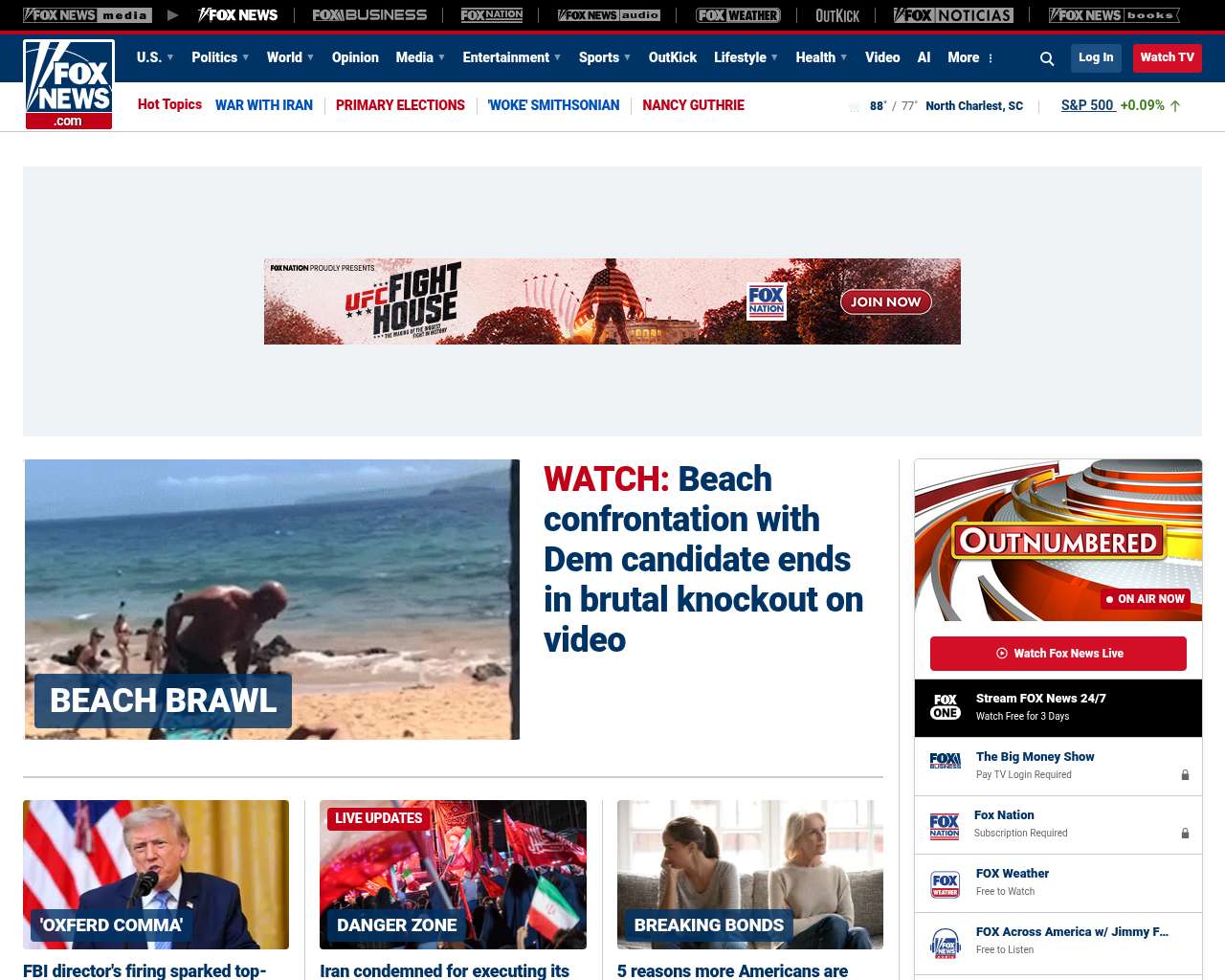The width and height of the screenshot is (1225, 980).
Task: Open Fox News Books logo in top bar
Action: click(x=1114, y=15)
